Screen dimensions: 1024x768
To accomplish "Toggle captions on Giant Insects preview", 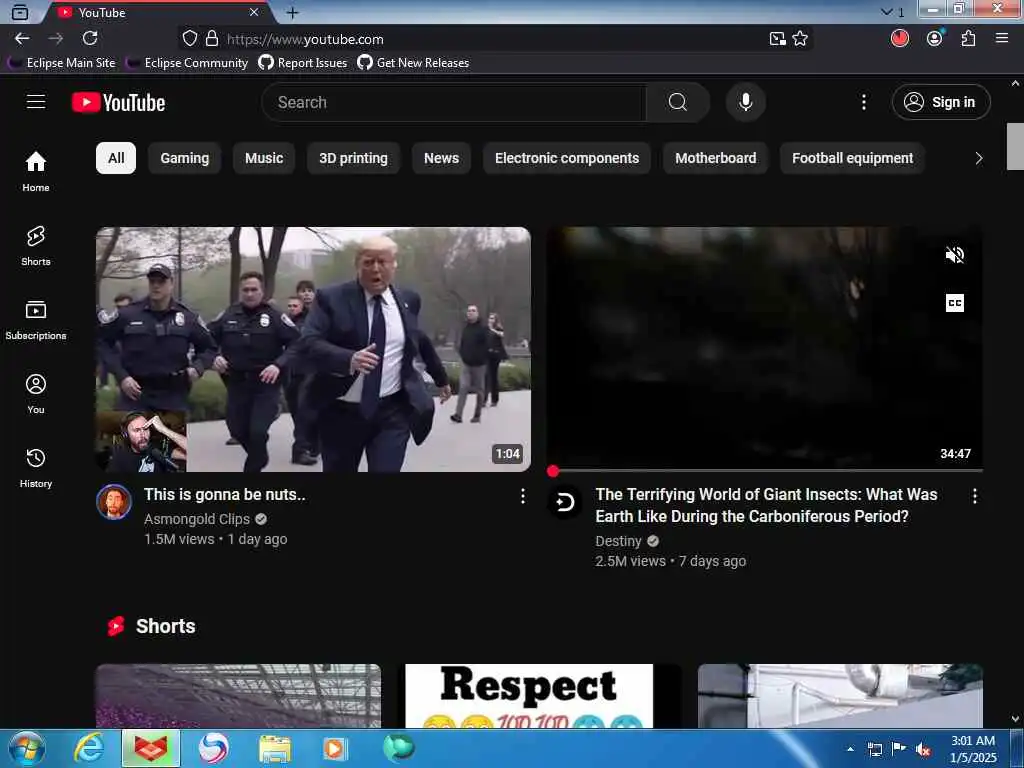I will 955,303.
